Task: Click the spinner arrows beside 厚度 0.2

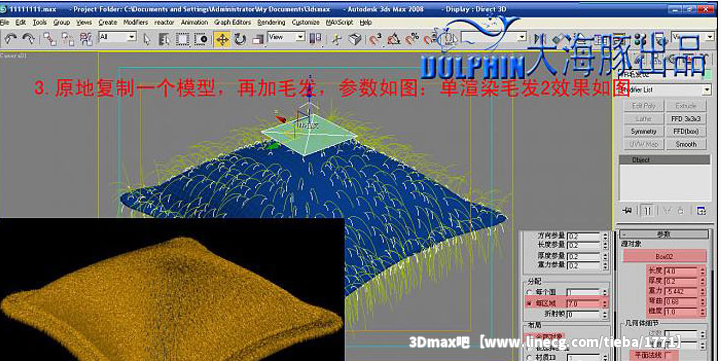Action: pyautogui.click(x=703, y=281)
